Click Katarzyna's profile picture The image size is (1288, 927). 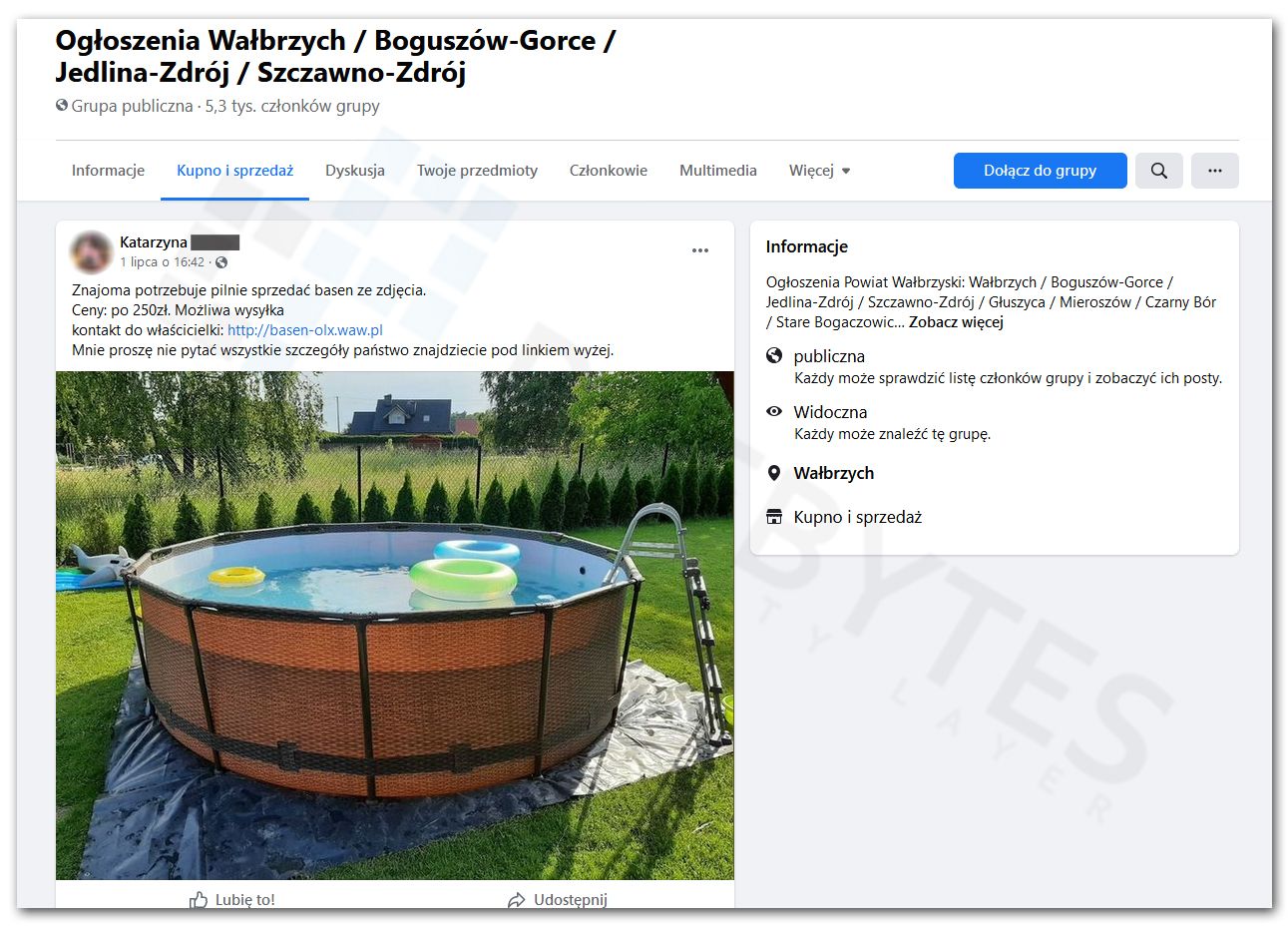[91, 252]
